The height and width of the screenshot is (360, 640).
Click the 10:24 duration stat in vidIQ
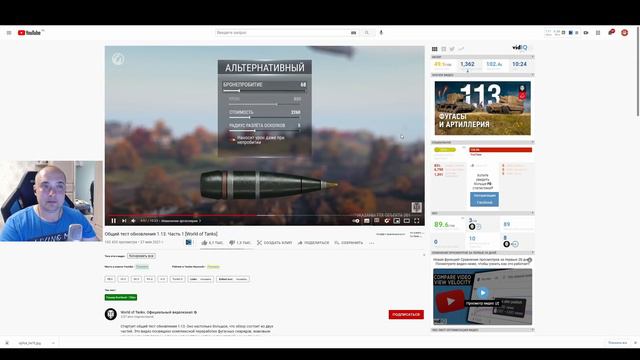click(520, 64)
